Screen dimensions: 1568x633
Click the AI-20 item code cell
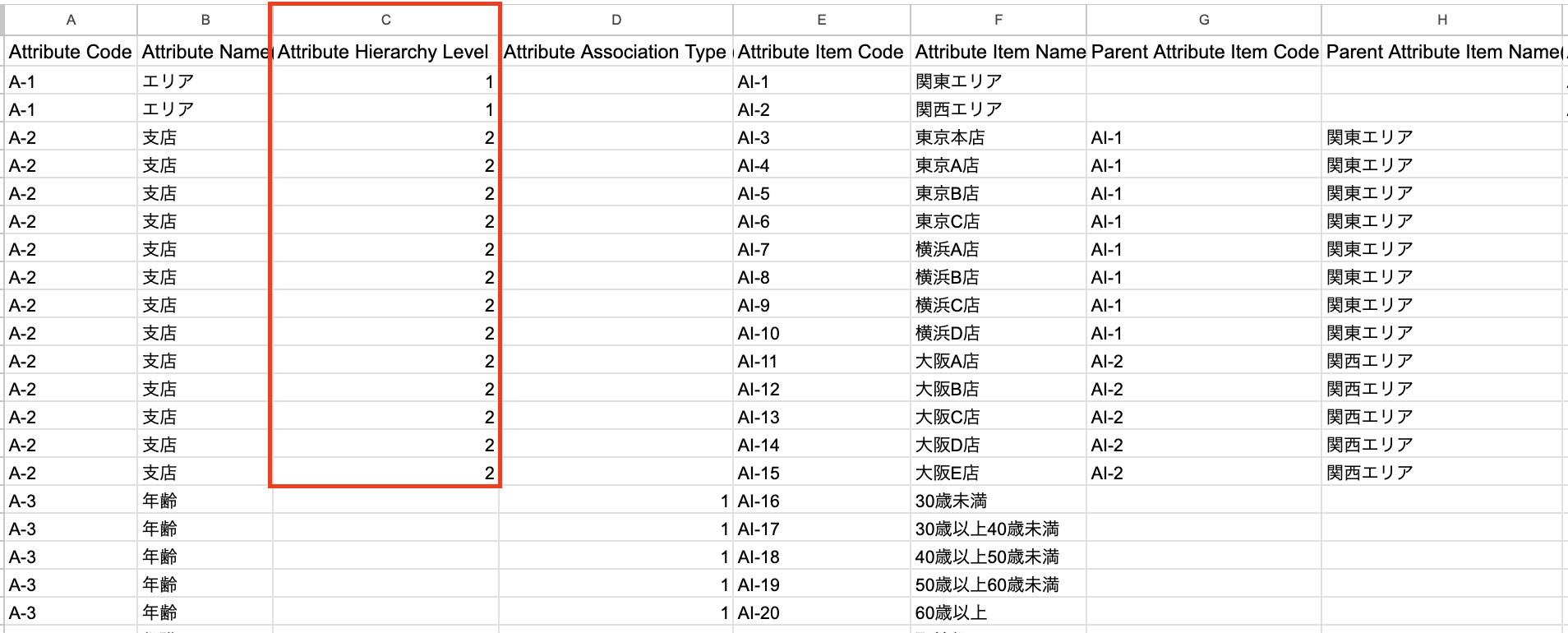coord(821,612)
